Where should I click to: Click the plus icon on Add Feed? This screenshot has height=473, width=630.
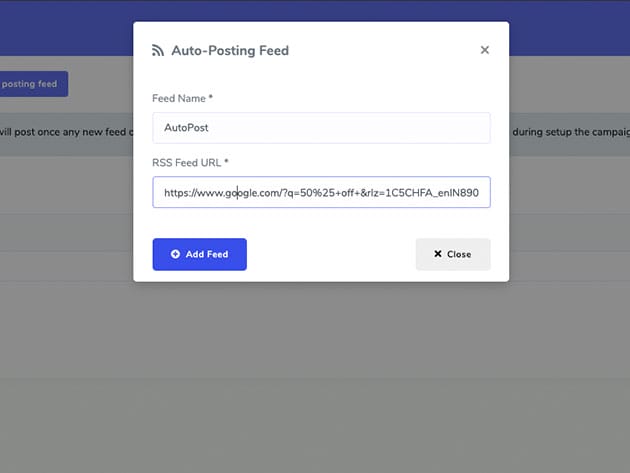pos(176,254)
